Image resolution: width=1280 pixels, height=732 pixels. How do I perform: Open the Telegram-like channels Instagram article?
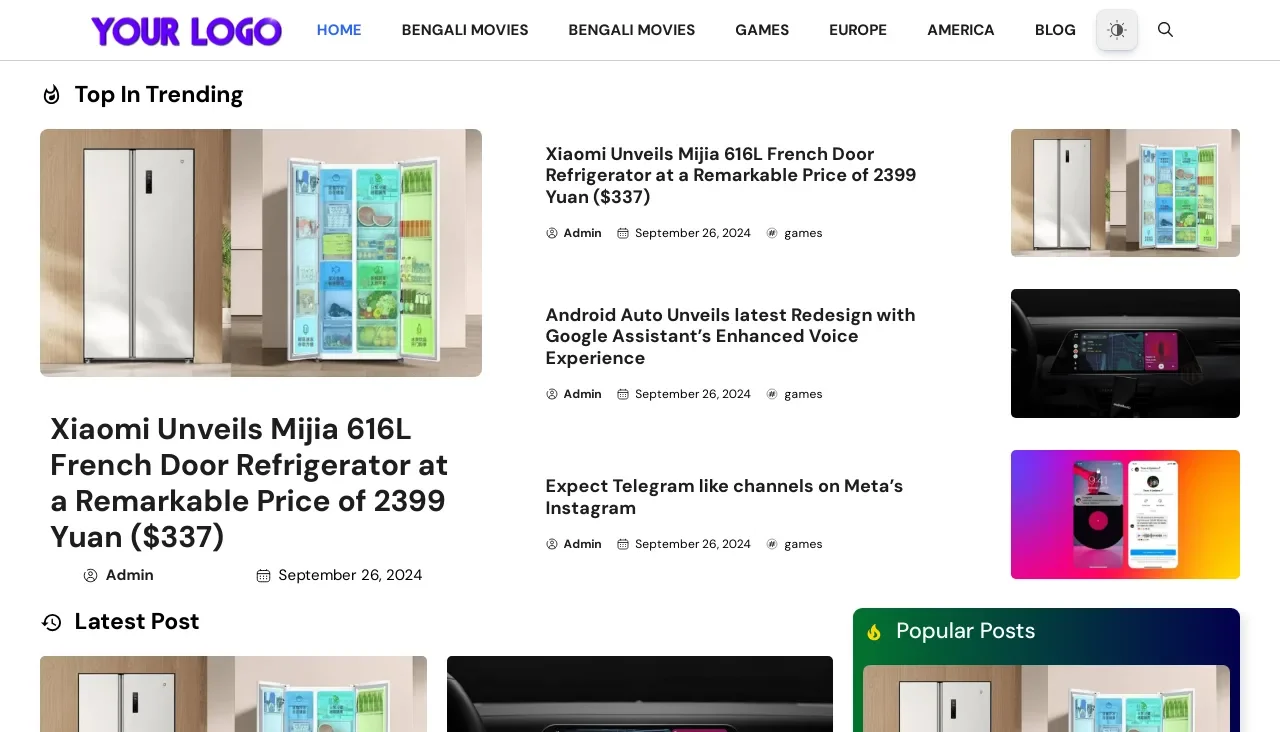click(724, 497)
